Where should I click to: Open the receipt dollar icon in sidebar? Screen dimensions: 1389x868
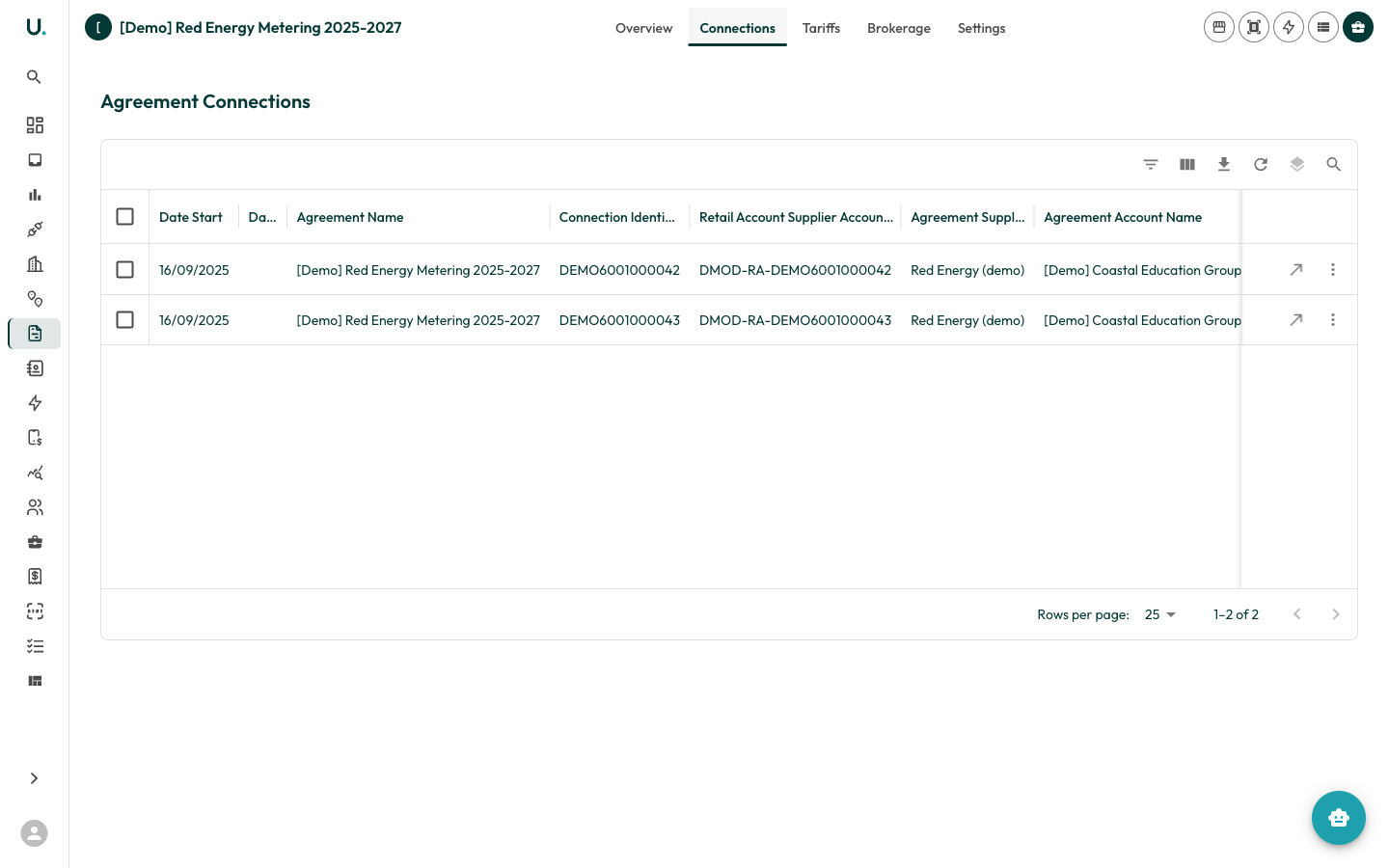tap(35, 577)
